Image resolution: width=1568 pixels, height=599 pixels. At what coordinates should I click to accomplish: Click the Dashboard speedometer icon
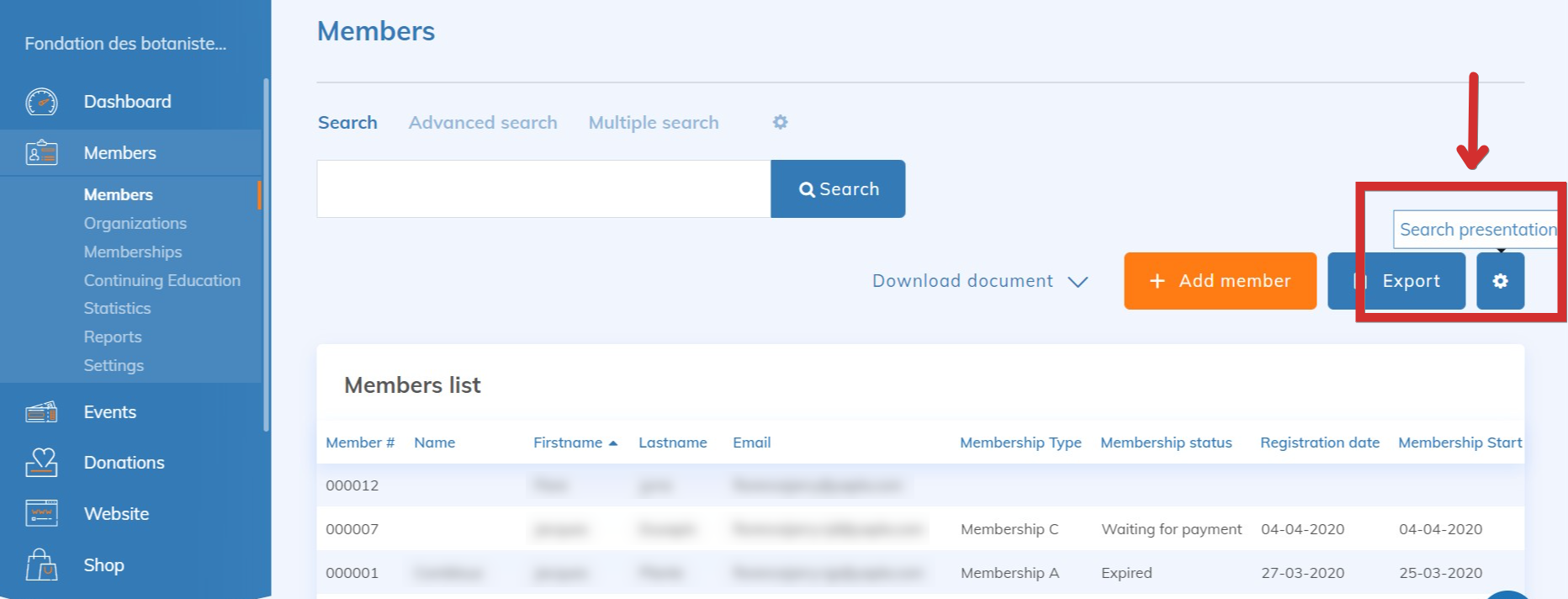click(41, 102)
